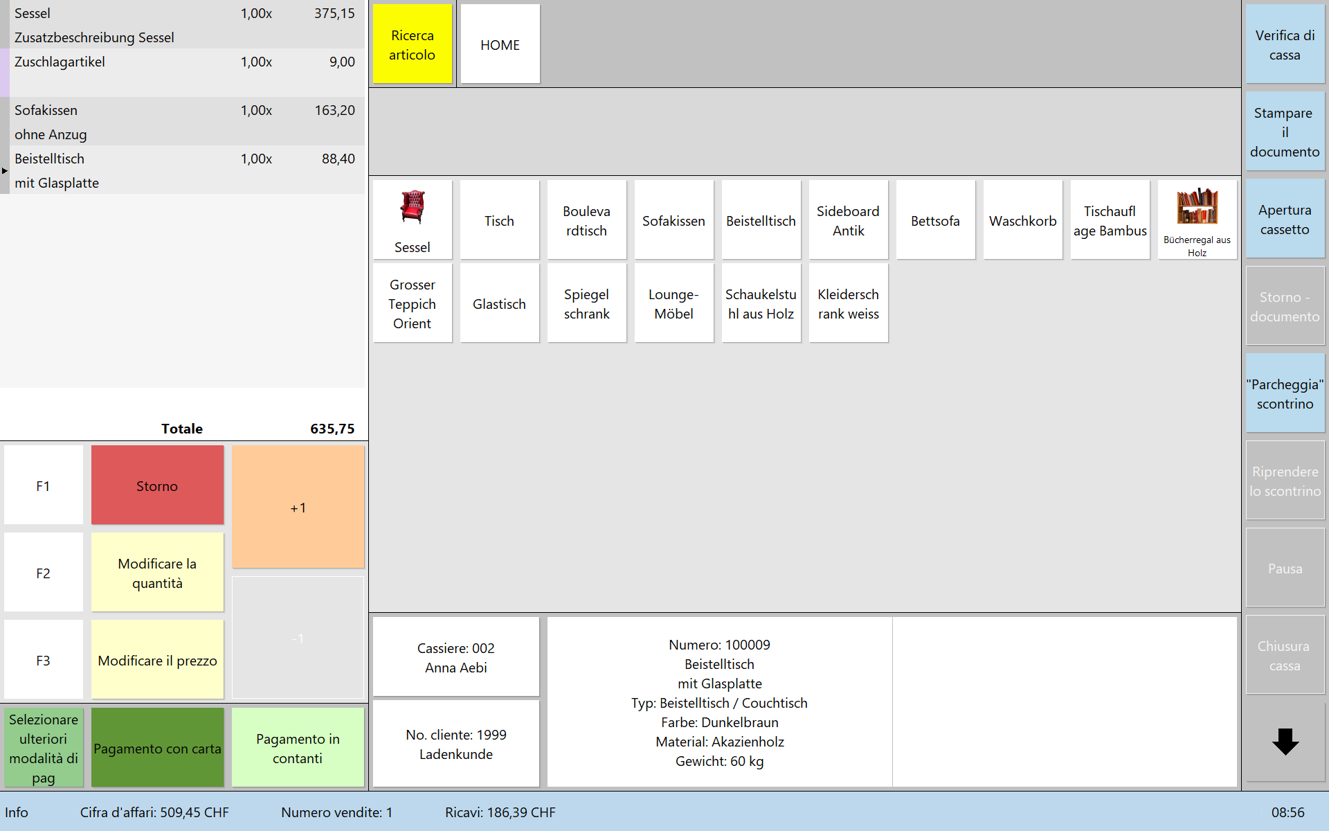1329x831 pixels.
Task: Click the black down arrow button
Action: point(1285,741)
